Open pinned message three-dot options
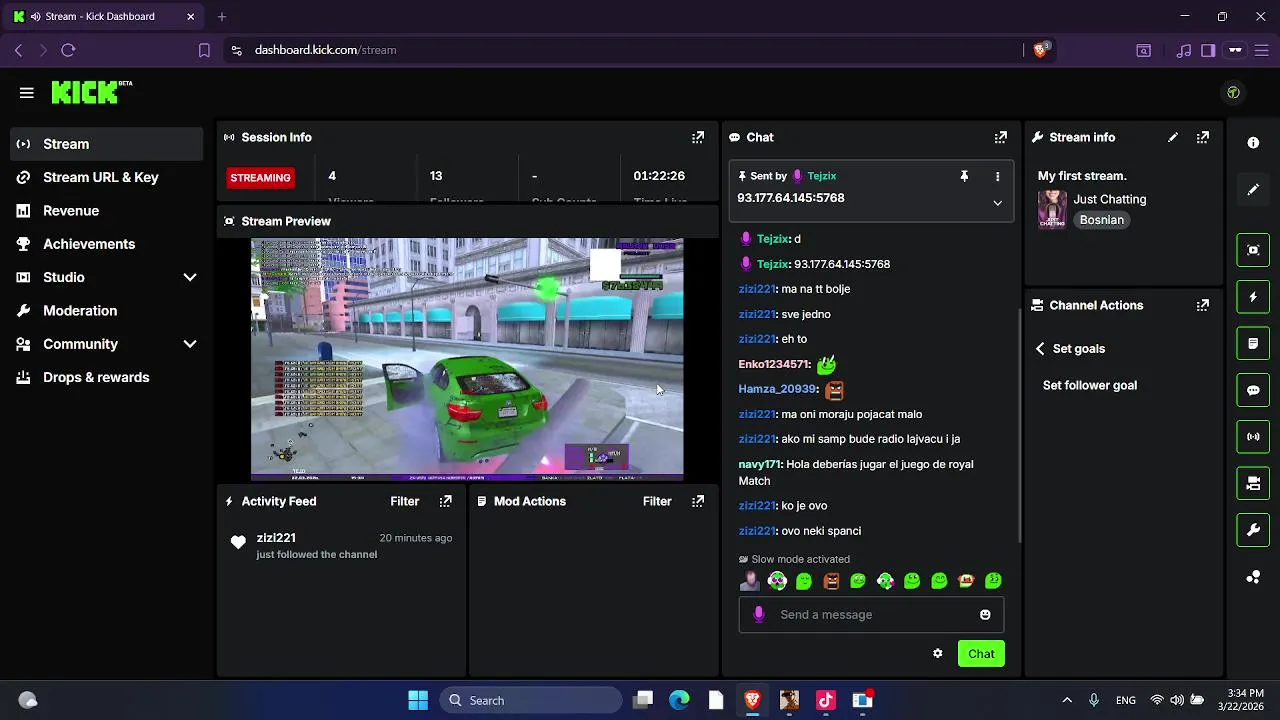The width and height of the screenshot is (1280, 720). click(x=997, y=176)
